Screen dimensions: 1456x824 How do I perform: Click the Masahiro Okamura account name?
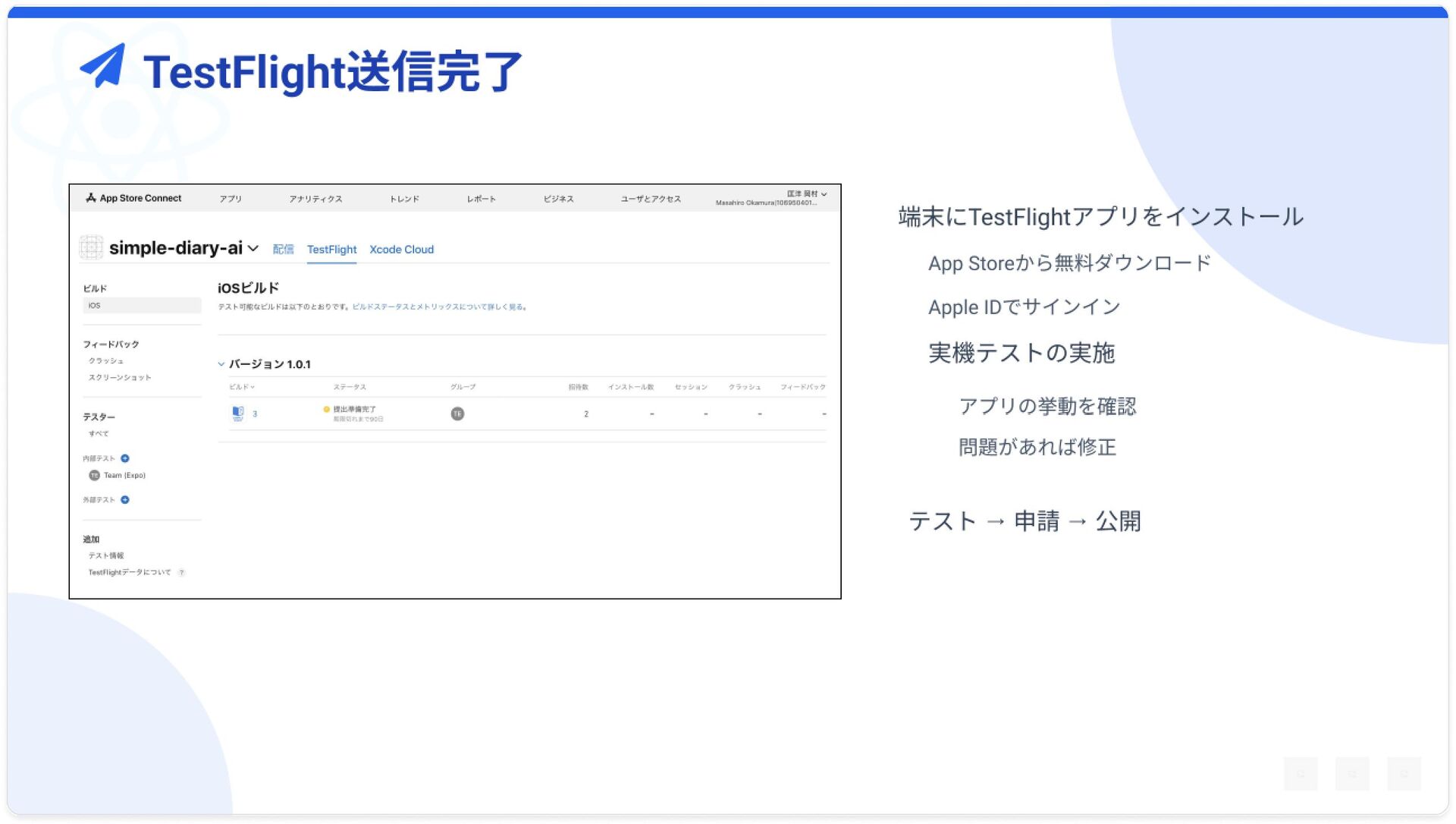(x=766, y=203)
